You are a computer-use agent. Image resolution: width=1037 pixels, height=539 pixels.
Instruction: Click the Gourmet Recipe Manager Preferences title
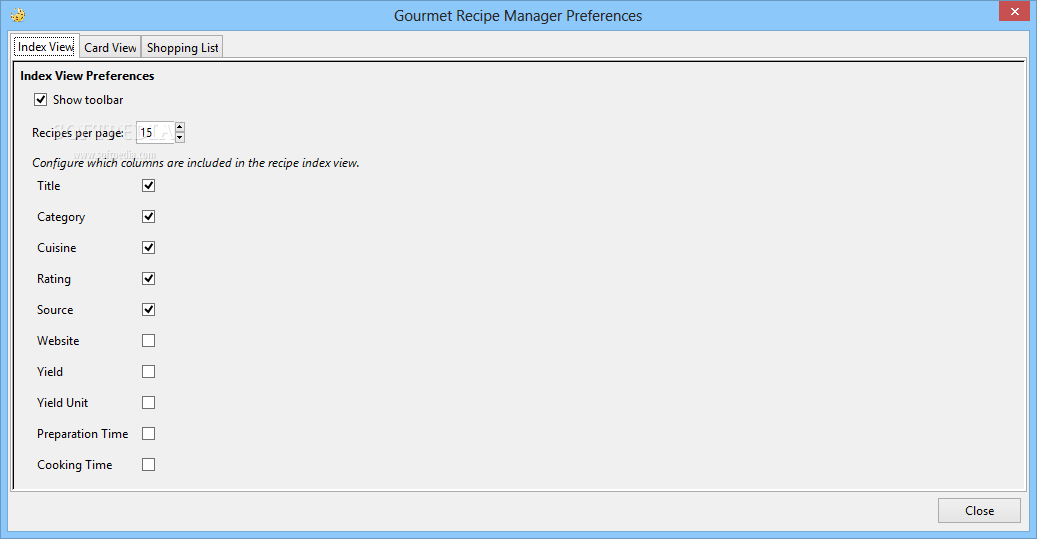pyautogui.click(x=518, y=16)
